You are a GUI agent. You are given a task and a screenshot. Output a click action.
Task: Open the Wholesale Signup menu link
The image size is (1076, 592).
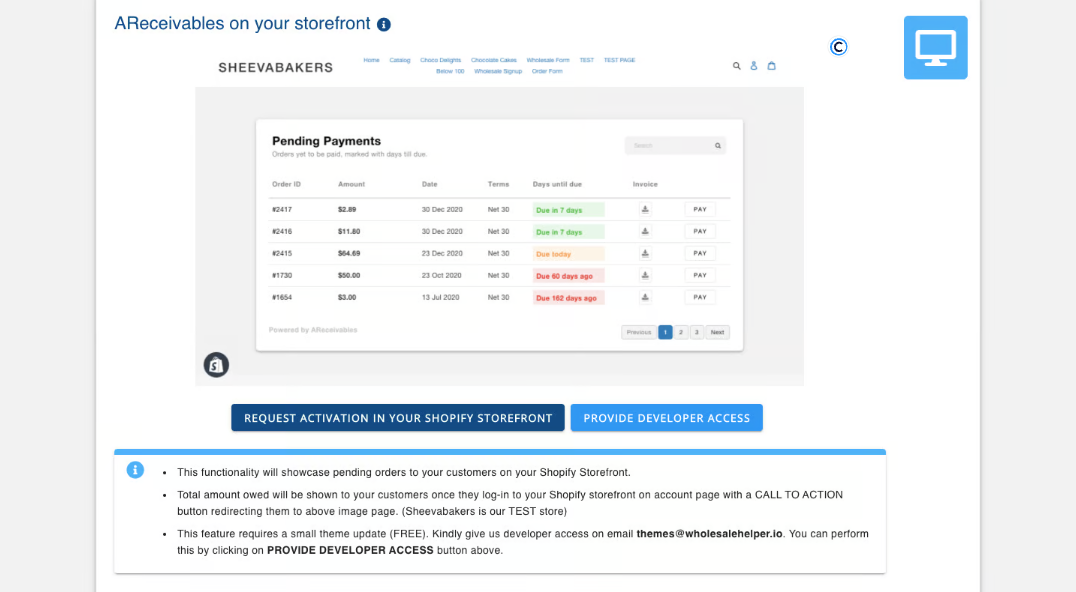click(498, 71)
